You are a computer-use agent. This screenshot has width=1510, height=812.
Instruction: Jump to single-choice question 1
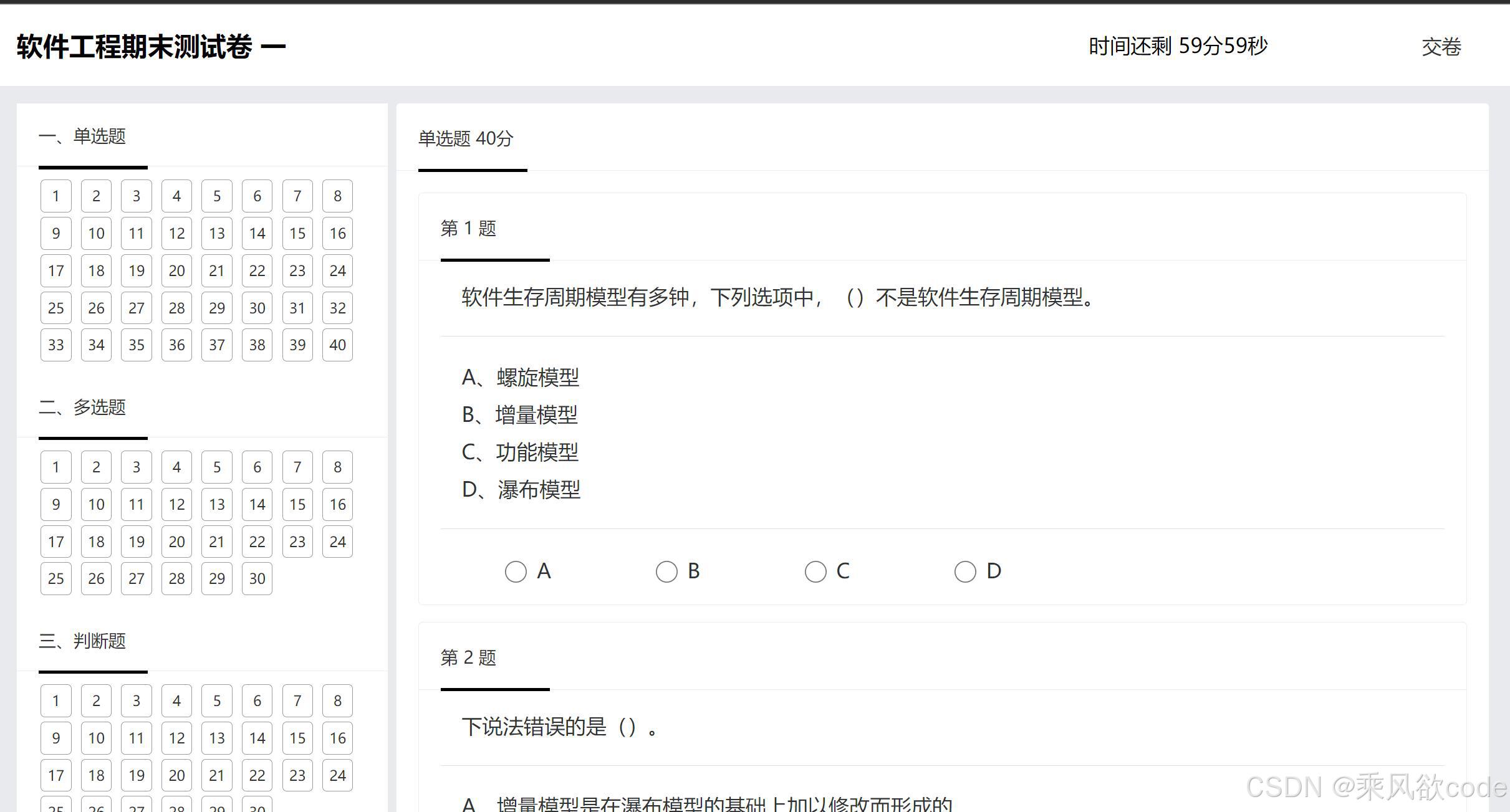55,195
